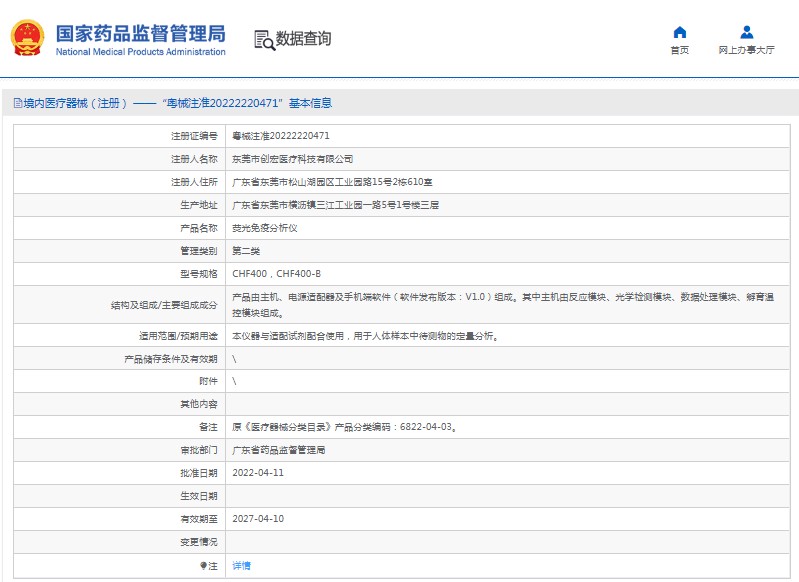Click the document icon beside 境内医疗器械
799x582 pixels.
[x=18, y=103]
